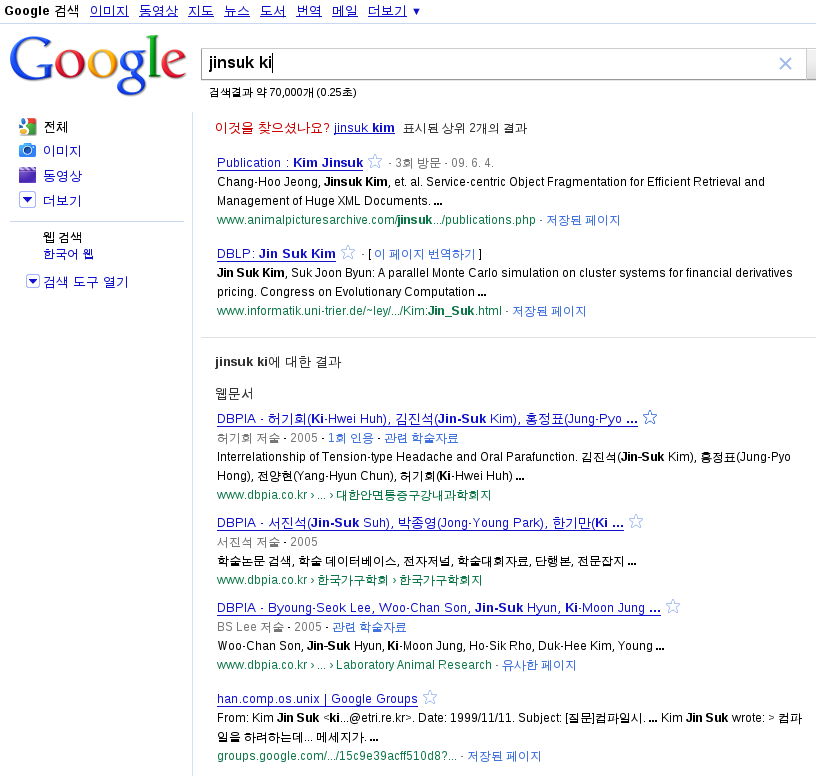Click the 웹 검색 sidebar option
816x776 pixels.
(62, 237)
